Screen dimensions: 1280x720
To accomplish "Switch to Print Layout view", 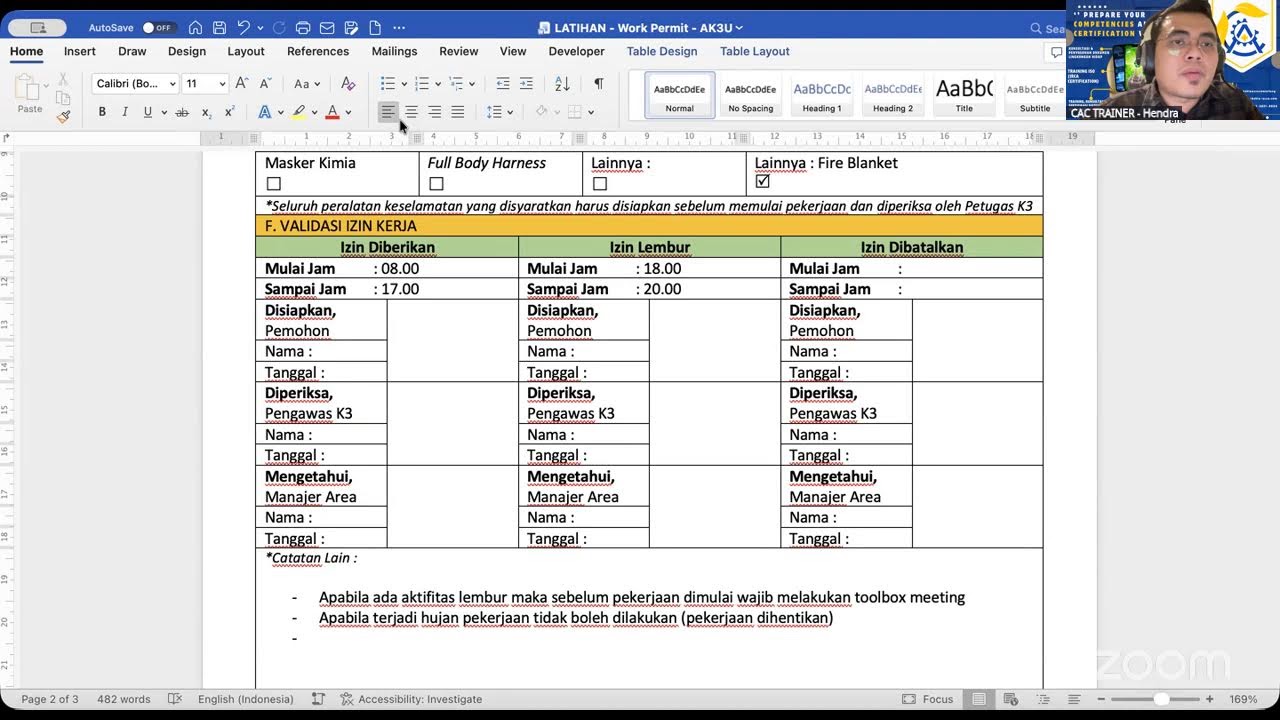I will click(x=980, y=699).
